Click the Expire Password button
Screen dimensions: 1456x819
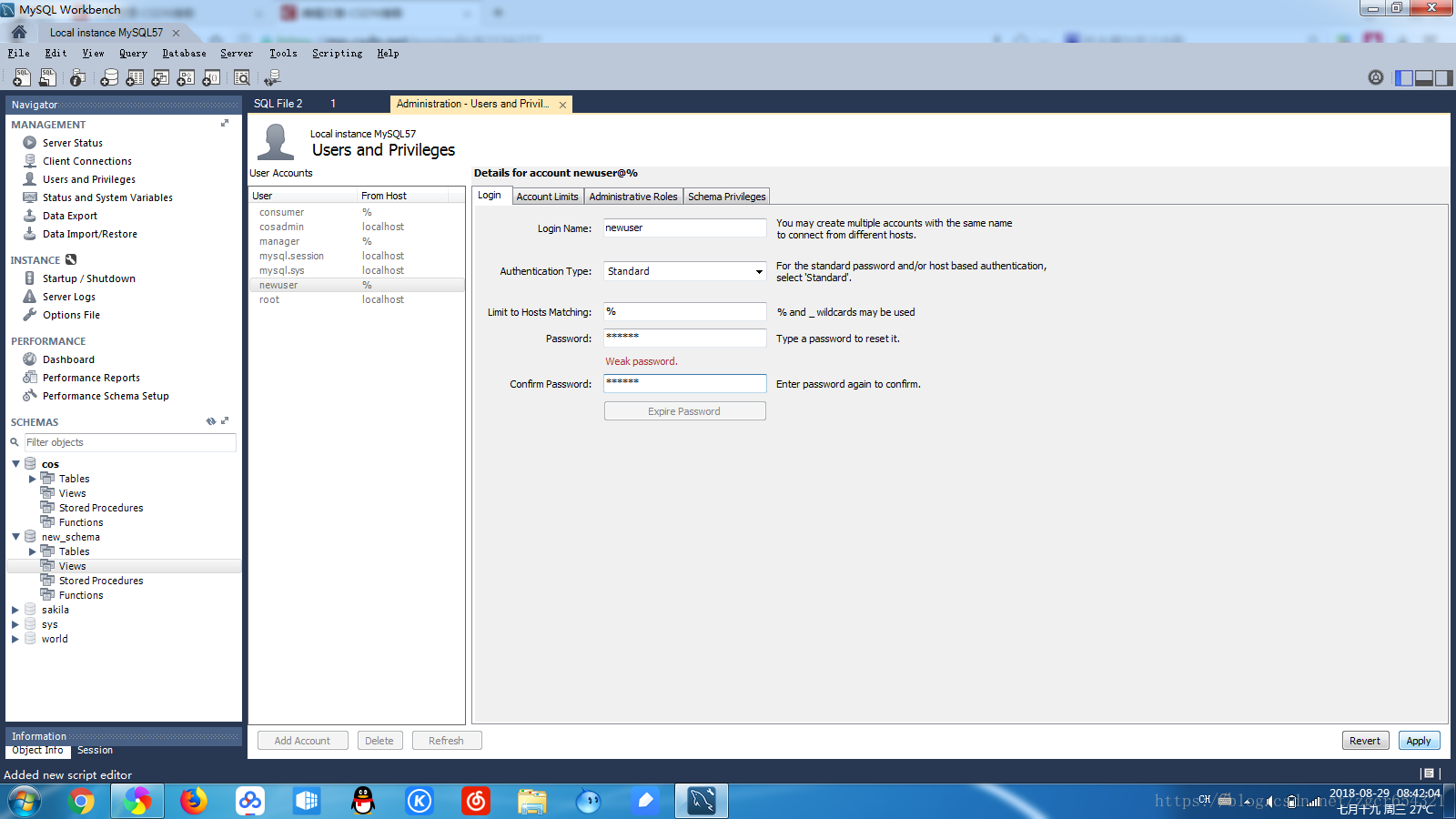click(x=684, y=411)
